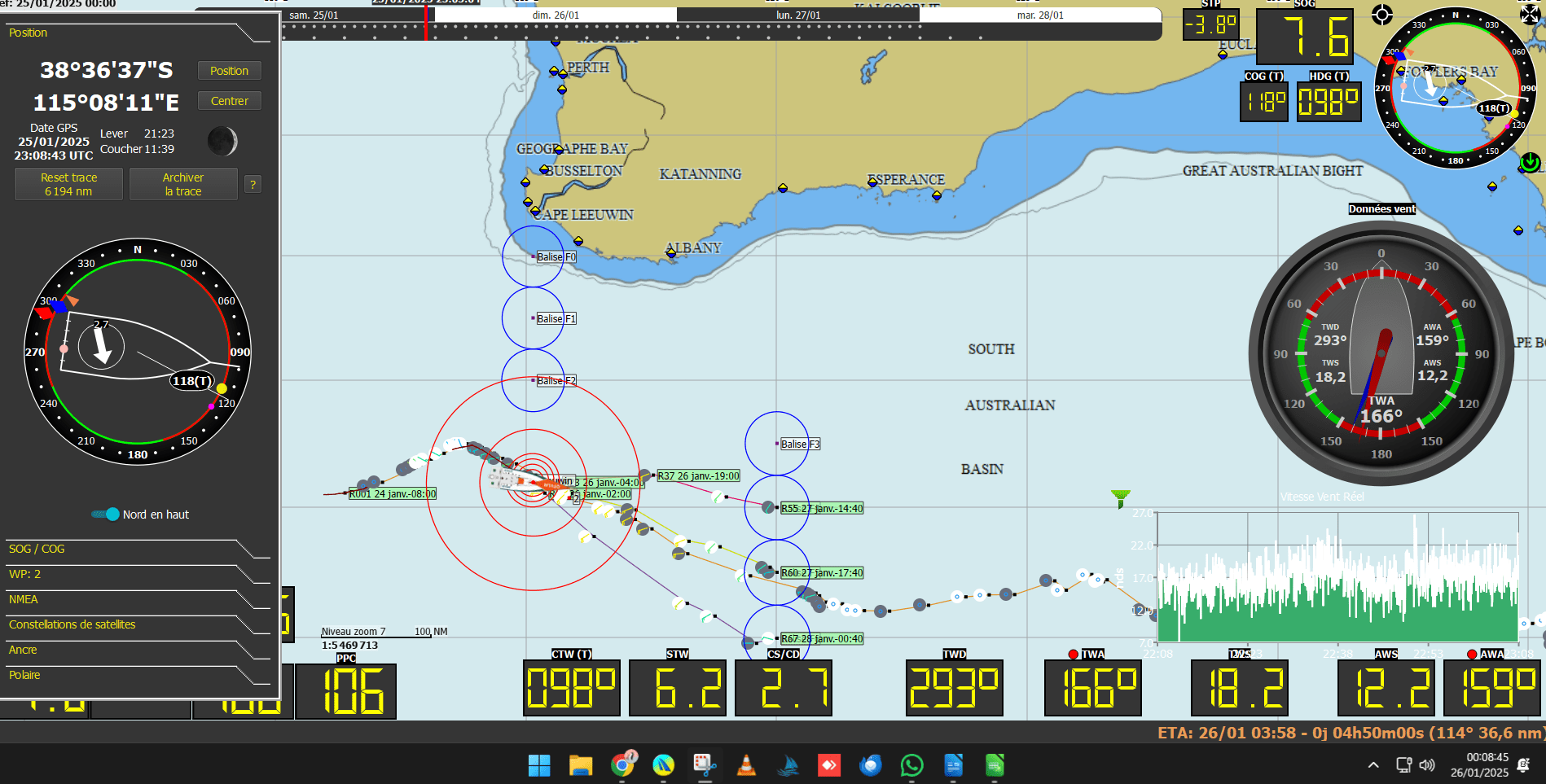Select the Balise F0 mark
The height and width of the screenshot is (784, 1546).
point(556,256)
